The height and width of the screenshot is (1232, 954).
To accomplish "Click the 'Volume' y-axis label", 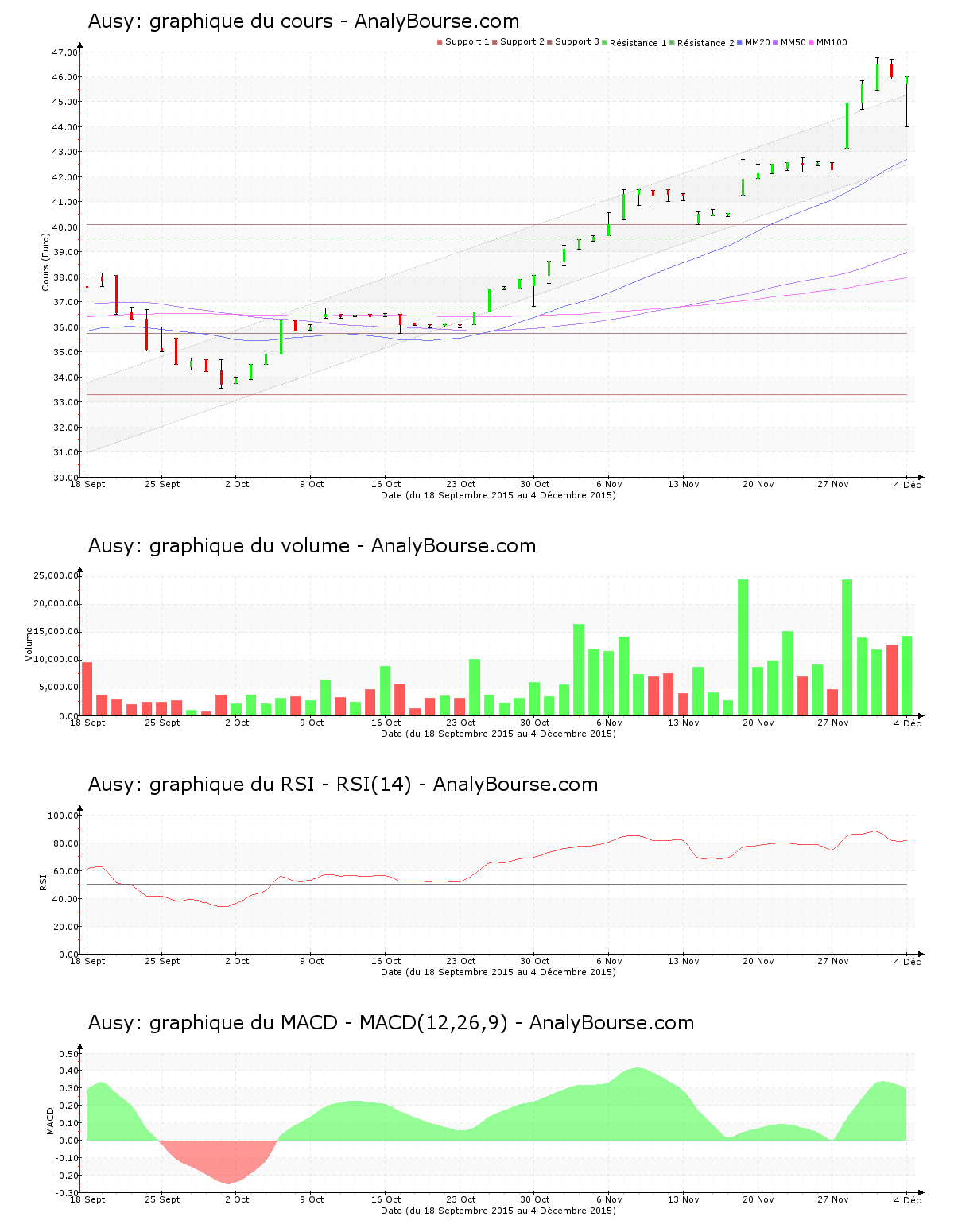I will point(29,645).
